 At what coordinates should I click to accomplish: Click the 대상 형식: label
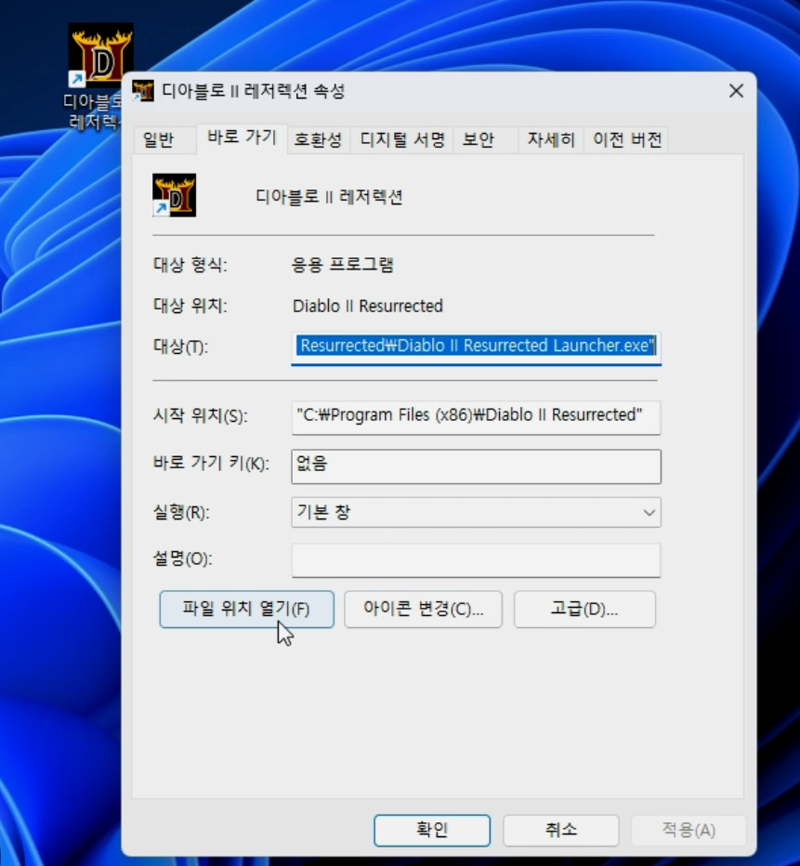(190, 265)
